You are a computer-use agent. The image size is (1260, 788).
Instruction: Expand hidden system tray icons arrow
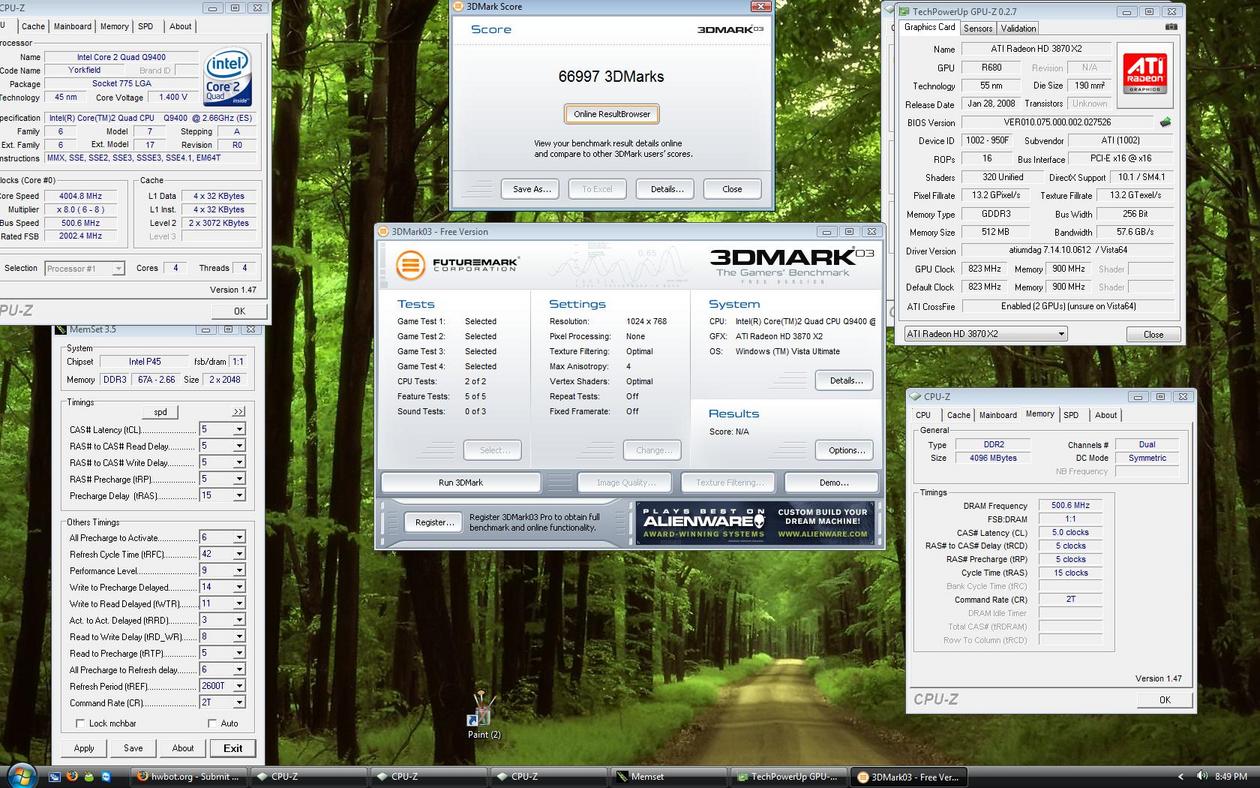pyautogui.click(x=1181, y=776)
